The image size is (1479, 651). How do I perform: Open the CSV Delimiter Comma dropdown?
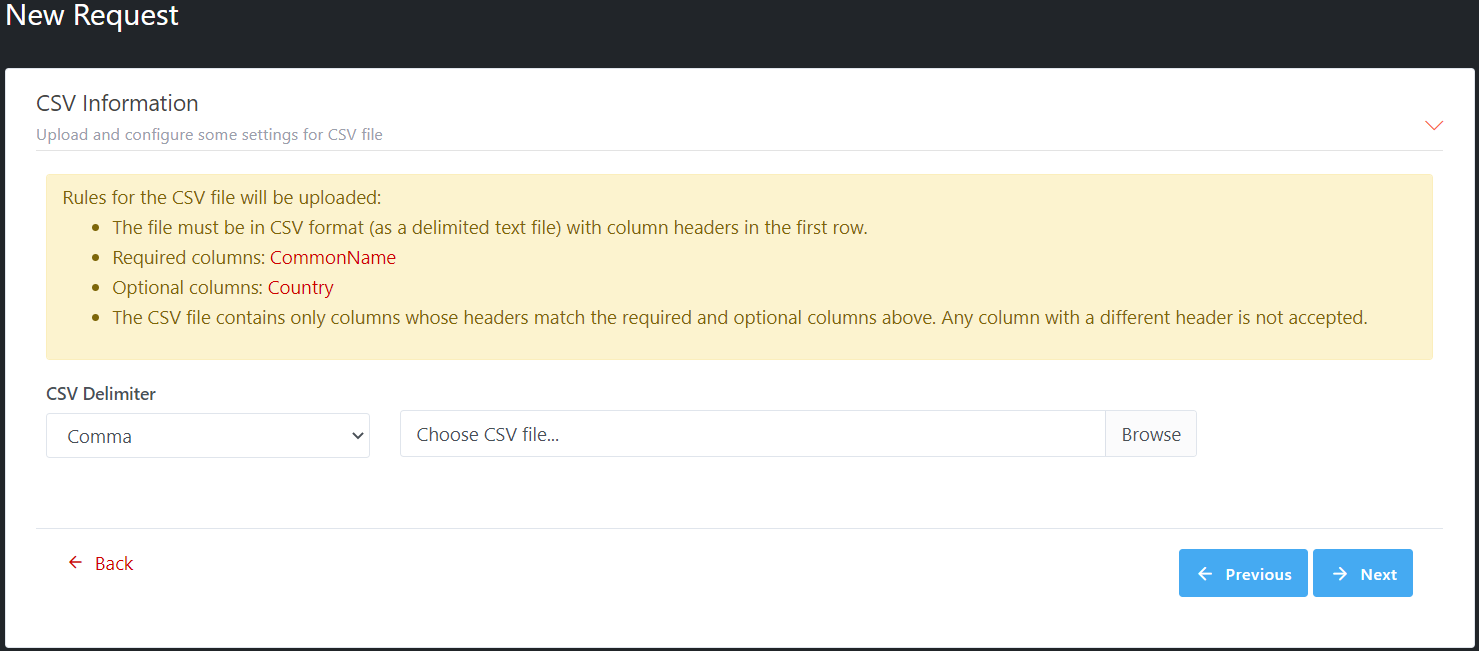(207, 436)
